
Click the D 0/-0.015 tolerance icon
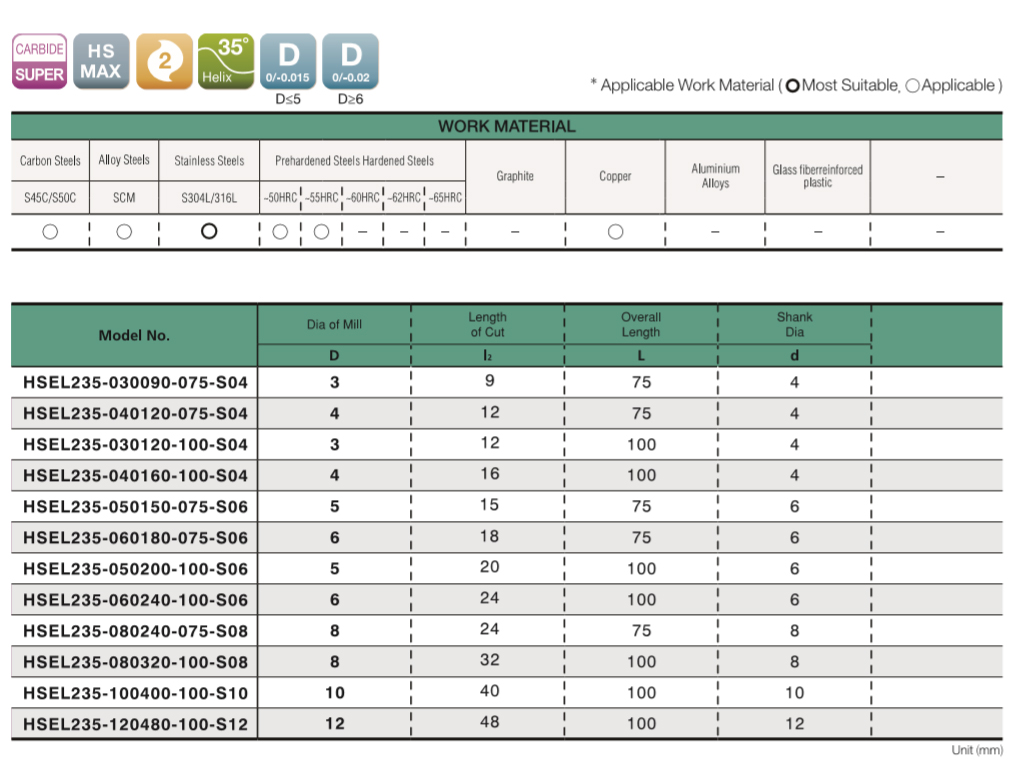click(x=288, y=61)
